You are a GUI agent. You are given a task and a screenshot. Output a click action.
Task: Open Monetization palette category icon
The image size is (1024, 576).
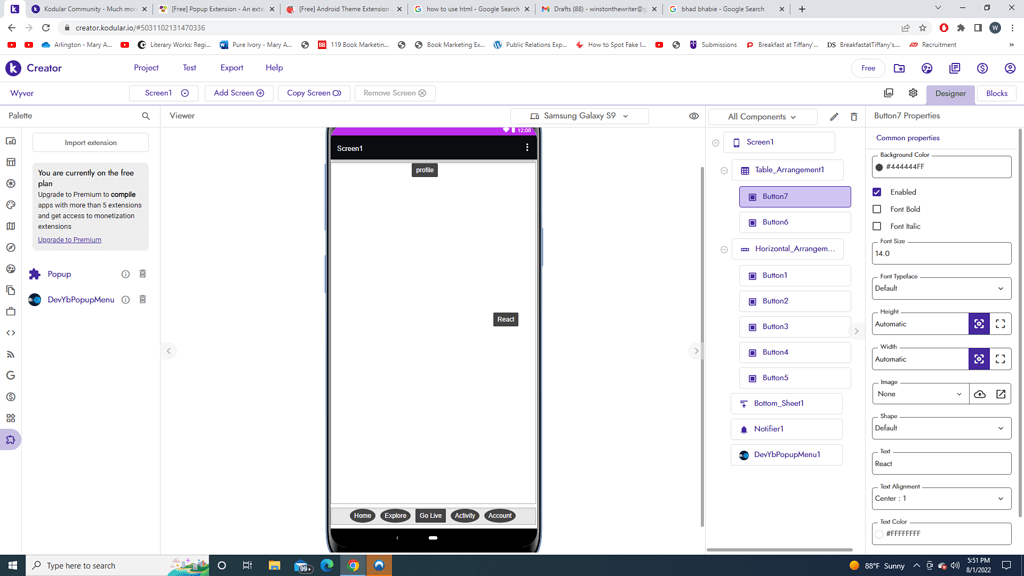[x=10, y=397]
